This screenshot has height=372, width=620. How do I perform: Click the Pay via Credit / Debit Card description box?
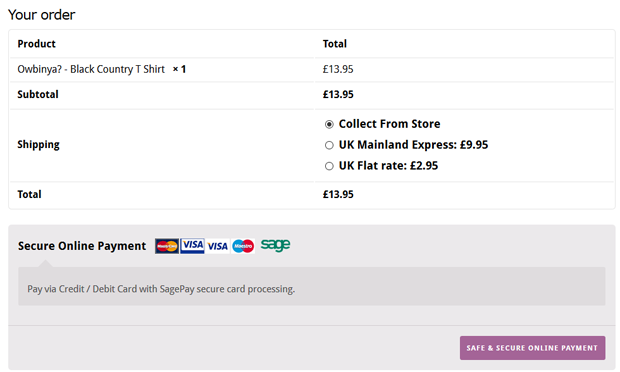tap(312, 286)
